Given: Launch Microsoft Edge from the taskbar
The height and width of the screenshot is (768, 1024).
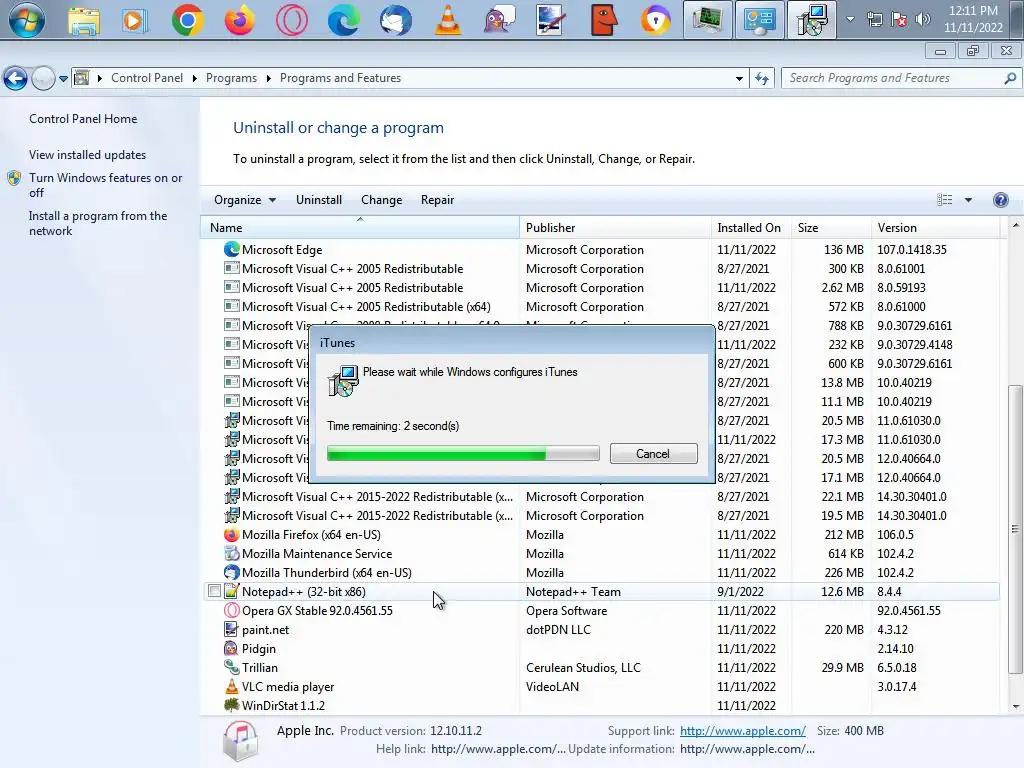Looking at the screenshot, I should point(344,20).
